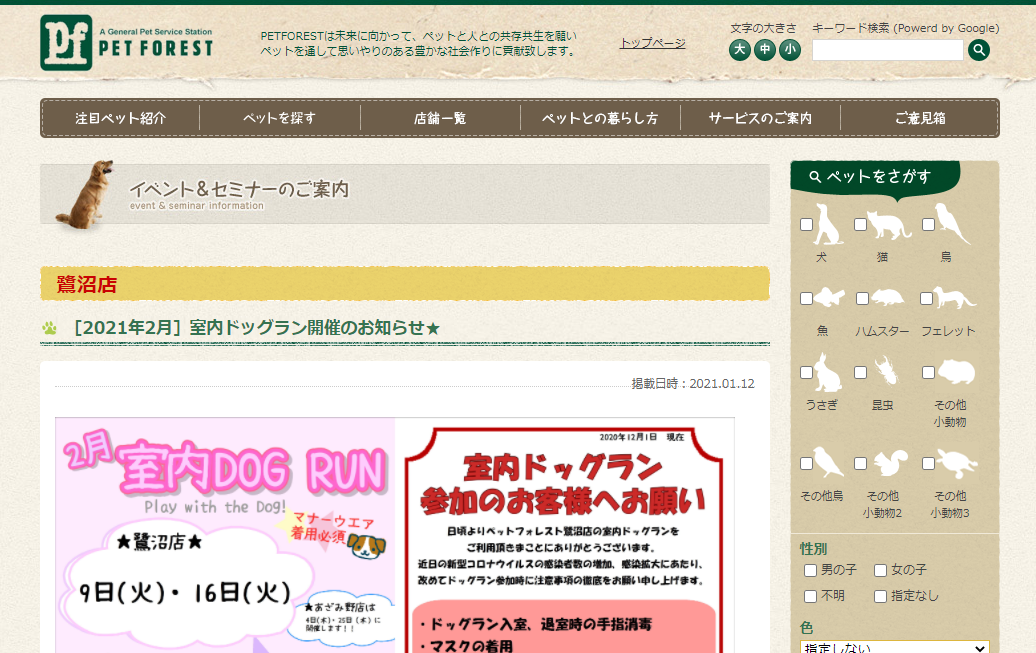1036x653 pixels.
Task: Check the その他鳥 checkbox
Action: coord(806,464)
